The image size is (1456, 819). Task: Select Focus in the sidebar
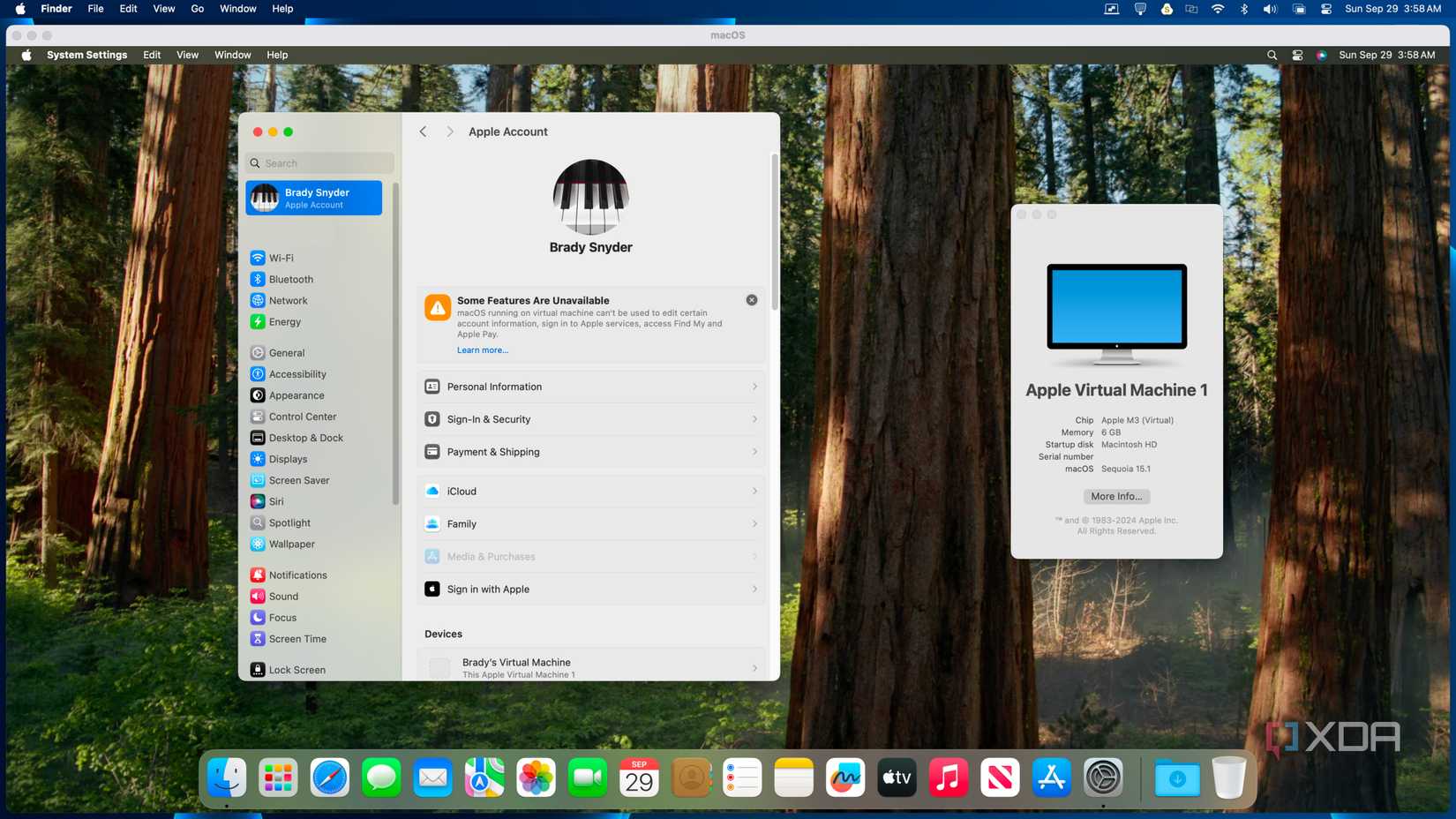click(274, 618)
